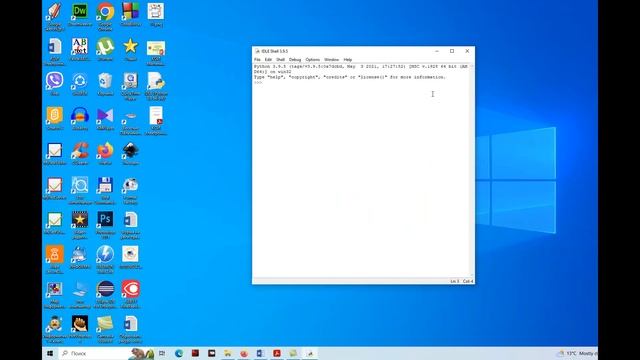640x360 pixels.
Task: Select the Google Chrome desktop shortcut
Action: tap(105, 16)
